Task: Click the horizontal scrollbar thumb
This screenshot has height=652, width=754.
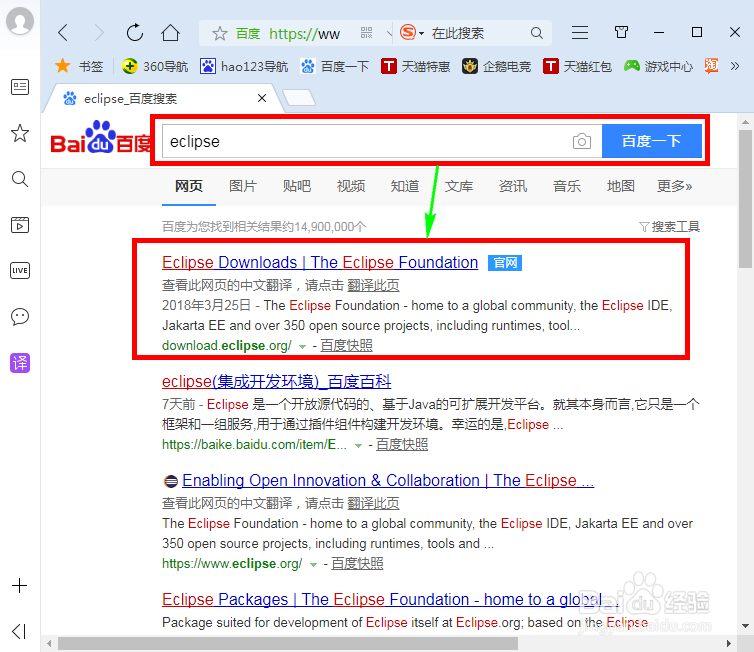Action: (x=288, y=643)
